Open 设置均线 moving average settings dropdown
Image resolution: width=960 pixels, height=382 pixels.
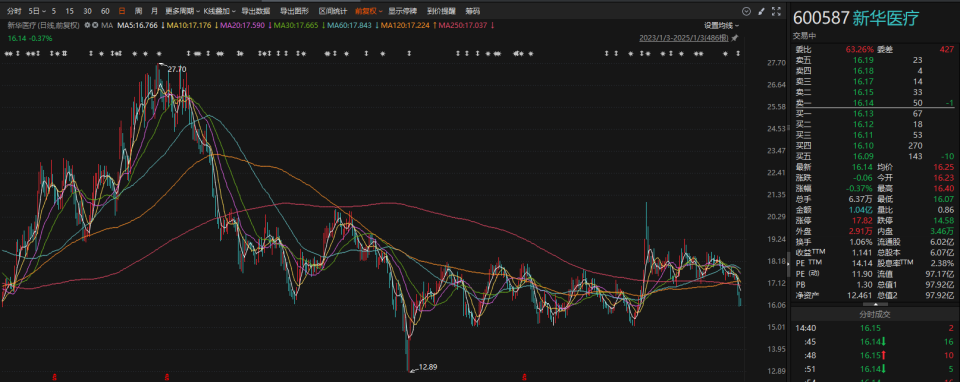coord(721,26)
